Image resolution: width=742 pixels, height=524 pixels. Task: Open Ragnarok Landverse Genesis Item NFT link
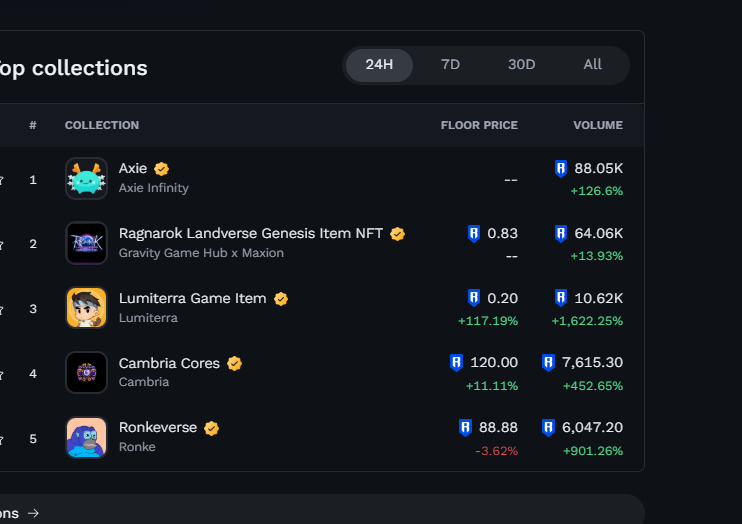251,233
